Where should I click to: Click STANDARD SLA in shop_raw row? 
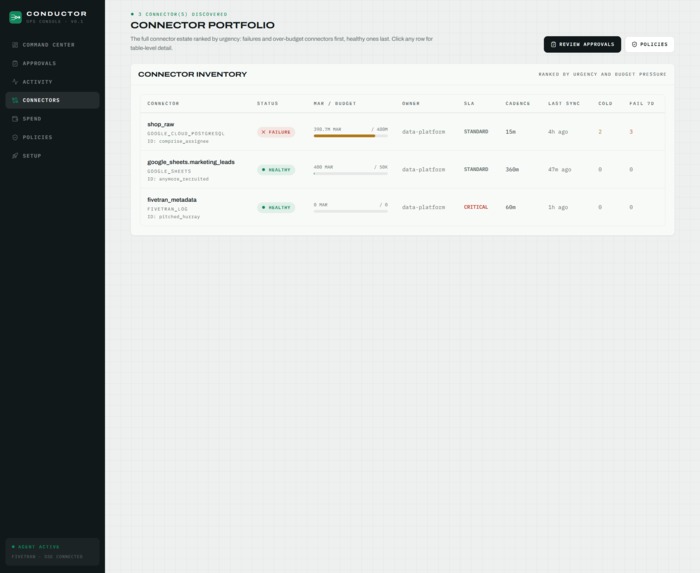[476, 132]
